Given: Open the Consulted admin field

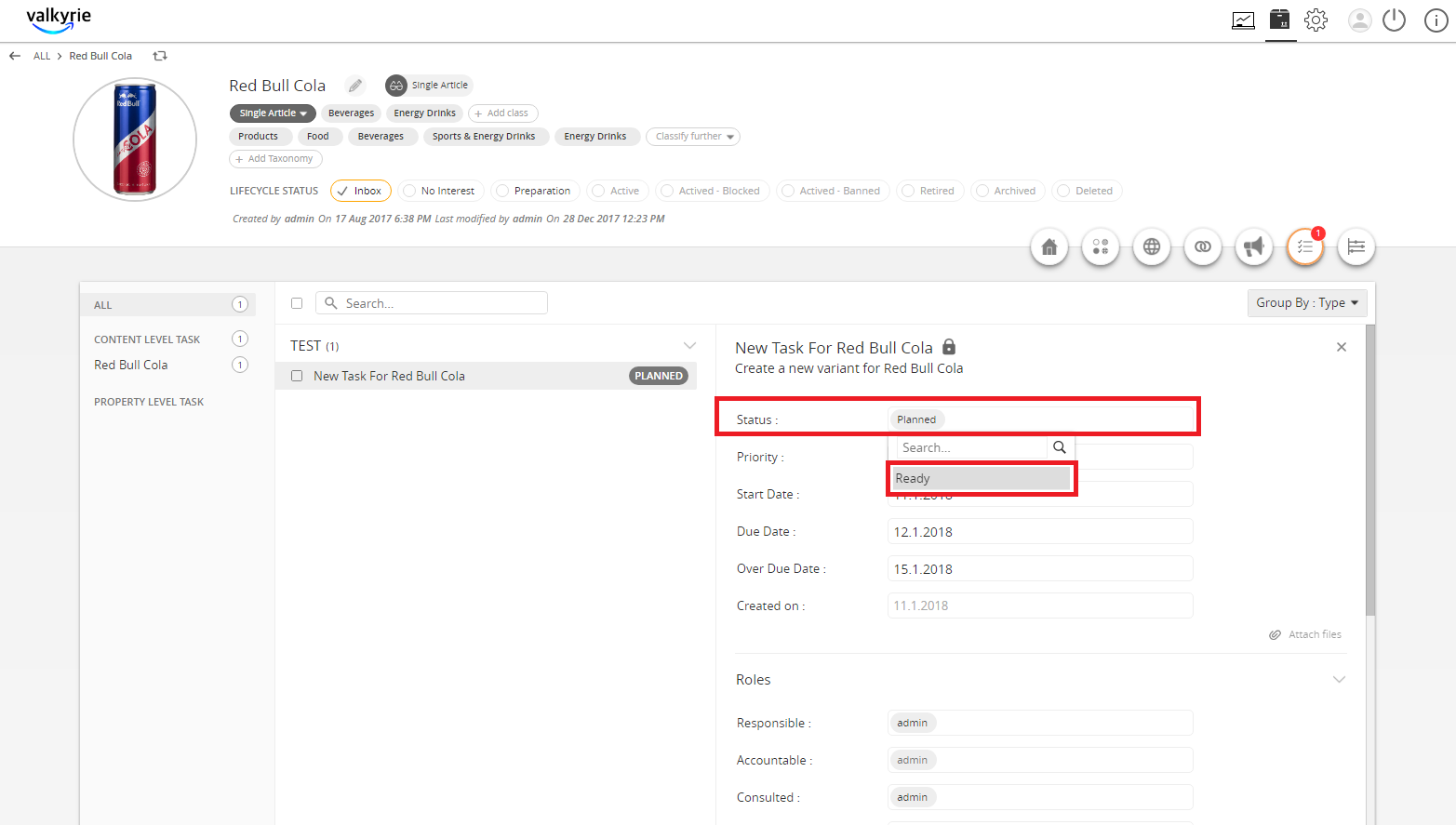Looking at the screenshot, I should click(1040, 797).
